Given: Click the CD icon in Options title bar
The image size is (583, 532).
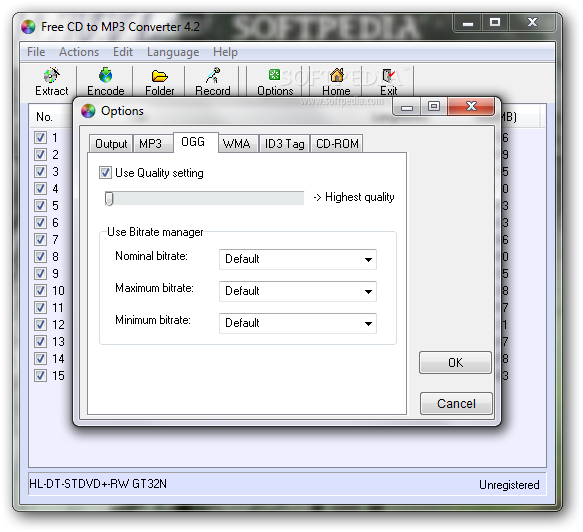Looking at the screenshot, I should tap(88, 111).
